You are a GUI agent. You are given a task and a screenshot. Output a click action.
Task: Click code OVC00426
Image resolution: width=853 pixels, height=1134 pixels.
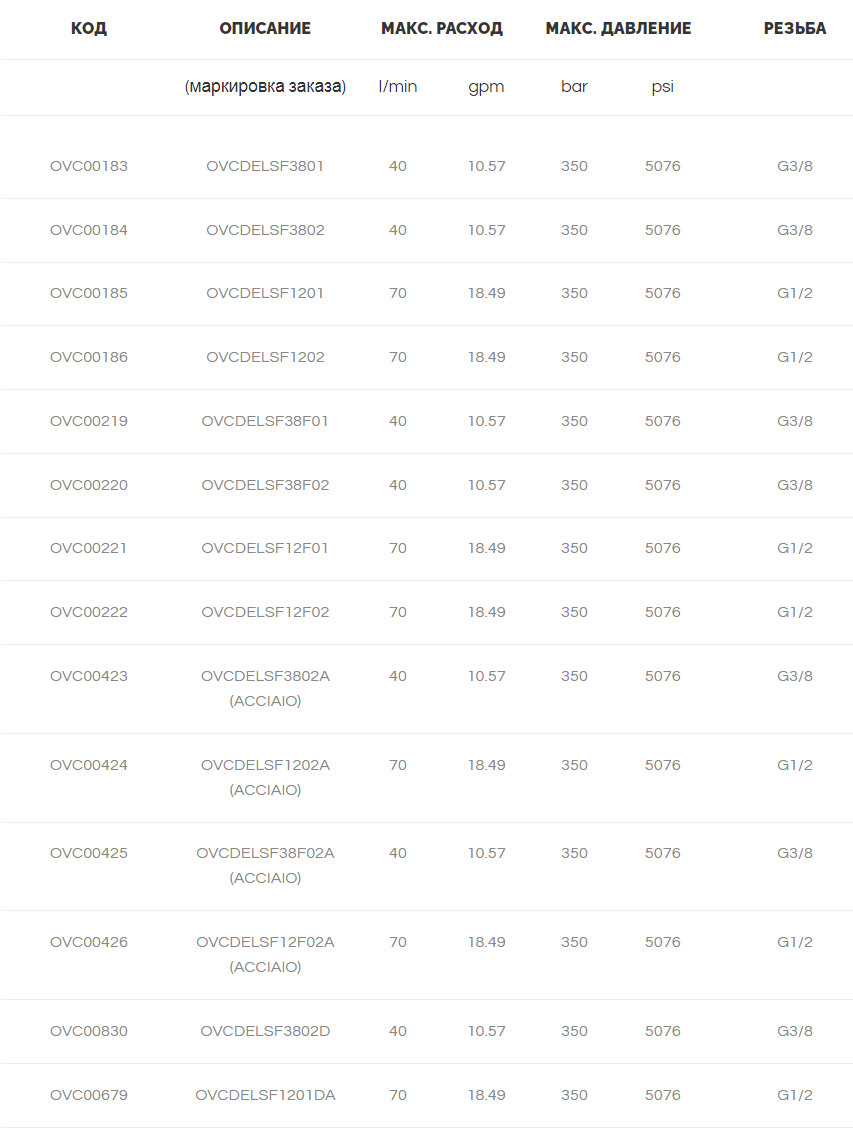pos(88,942)
